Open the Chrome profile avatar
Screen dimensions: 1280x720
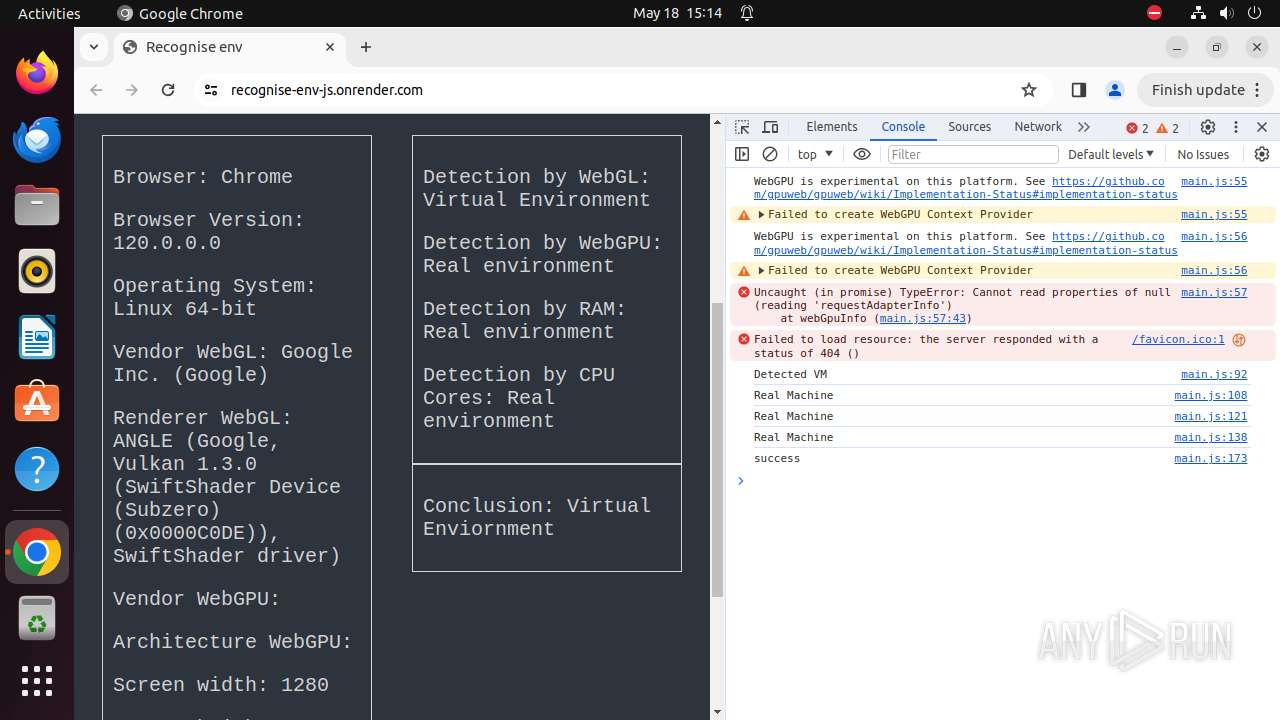tap(1115, 90)
